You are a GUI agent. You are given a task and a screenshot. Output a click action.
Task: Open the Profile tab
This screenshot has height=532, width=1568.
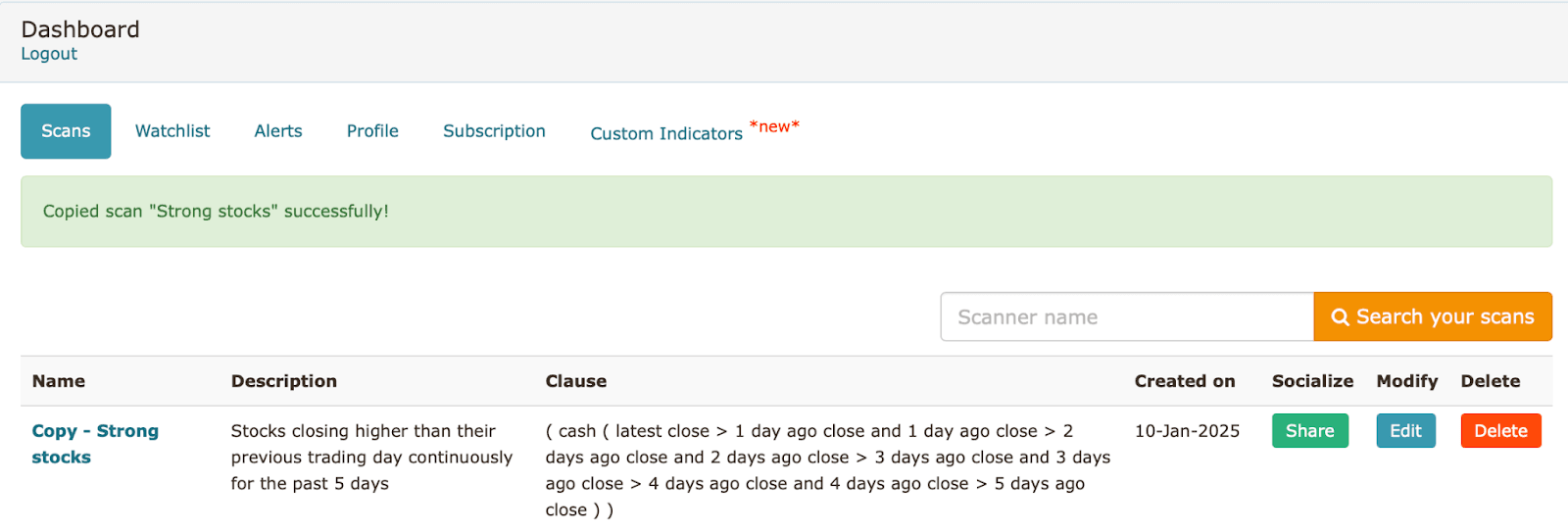(x=372, y=131)
